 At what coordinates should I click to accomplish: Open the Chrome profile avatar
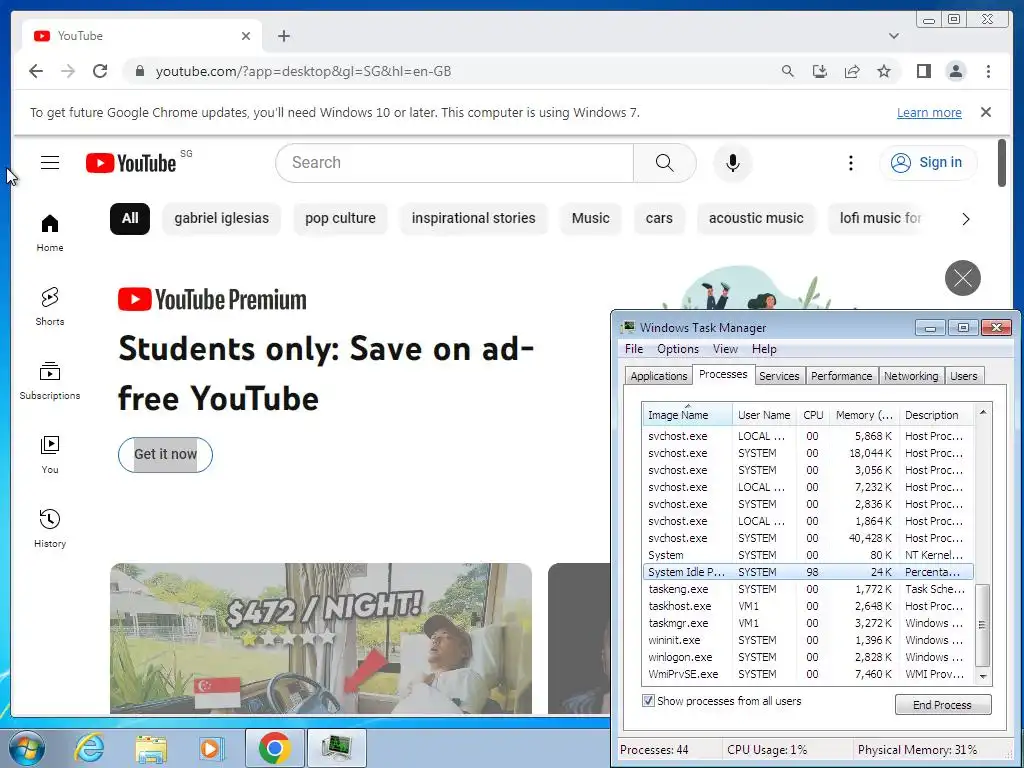point(955,71)
